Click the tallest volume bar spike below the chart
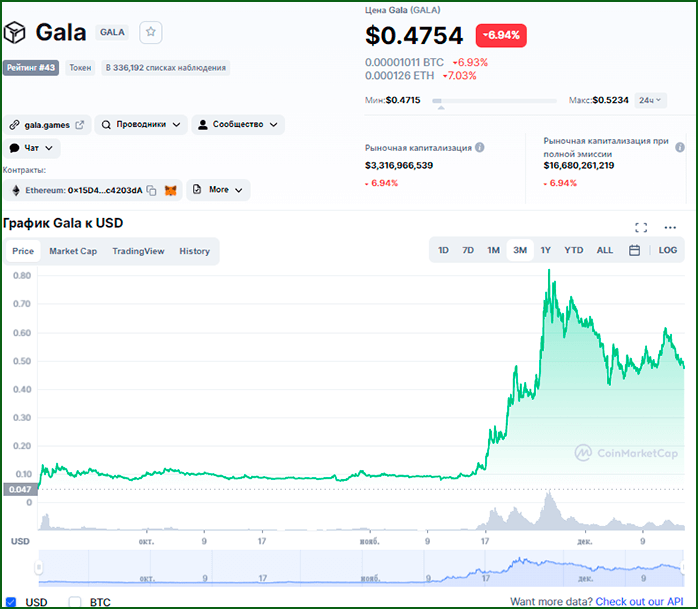 pyautogui.click(x=549, y=510)
